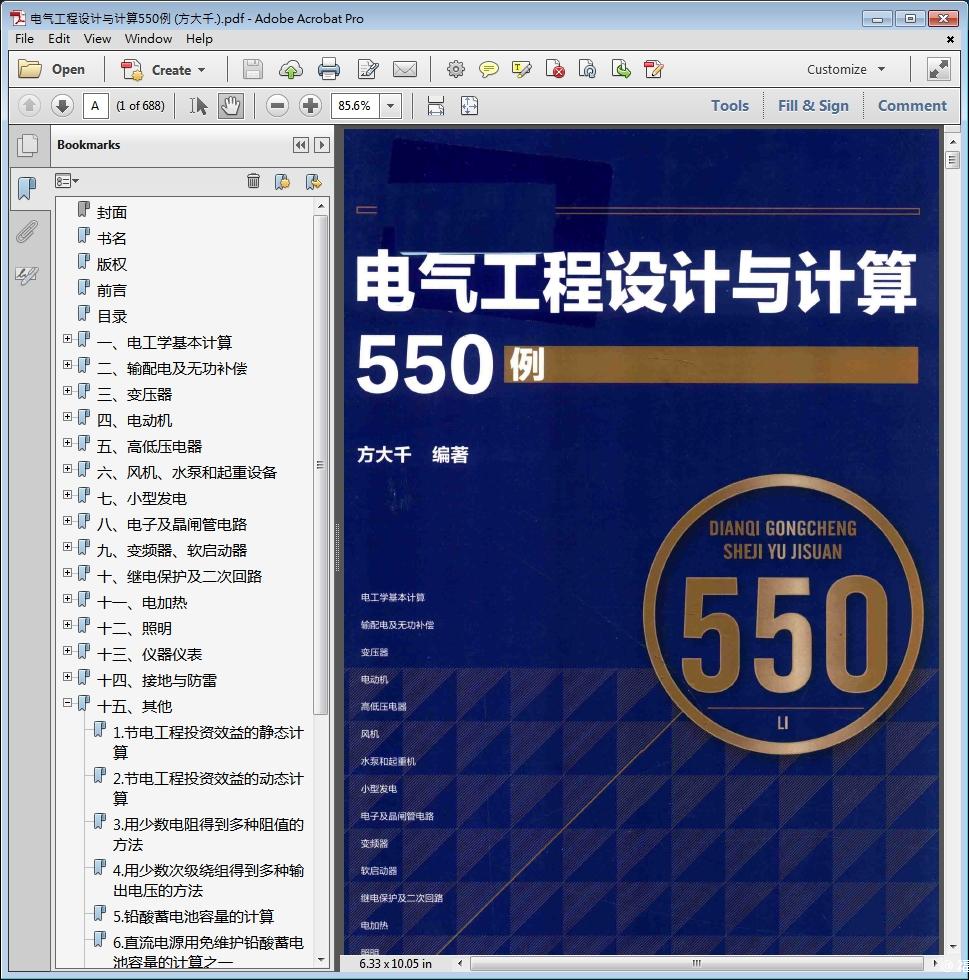This screenshot has height=980, width=969.
Task: Open the Attachments paperclip panel
Action: coord(27,231)
